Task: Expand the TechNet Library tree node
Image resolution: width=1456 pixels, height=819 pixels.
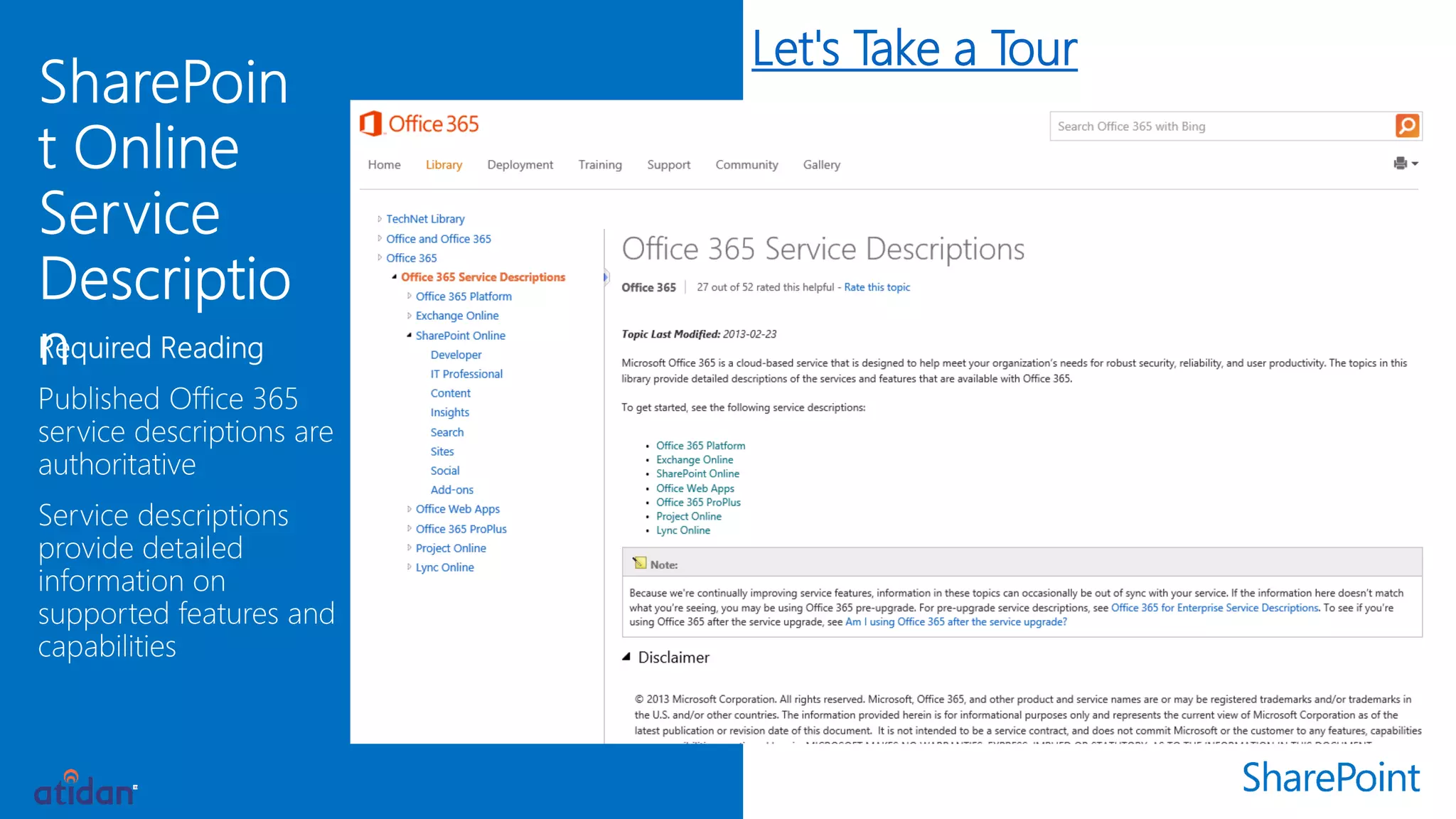Action: click(380, 219)
